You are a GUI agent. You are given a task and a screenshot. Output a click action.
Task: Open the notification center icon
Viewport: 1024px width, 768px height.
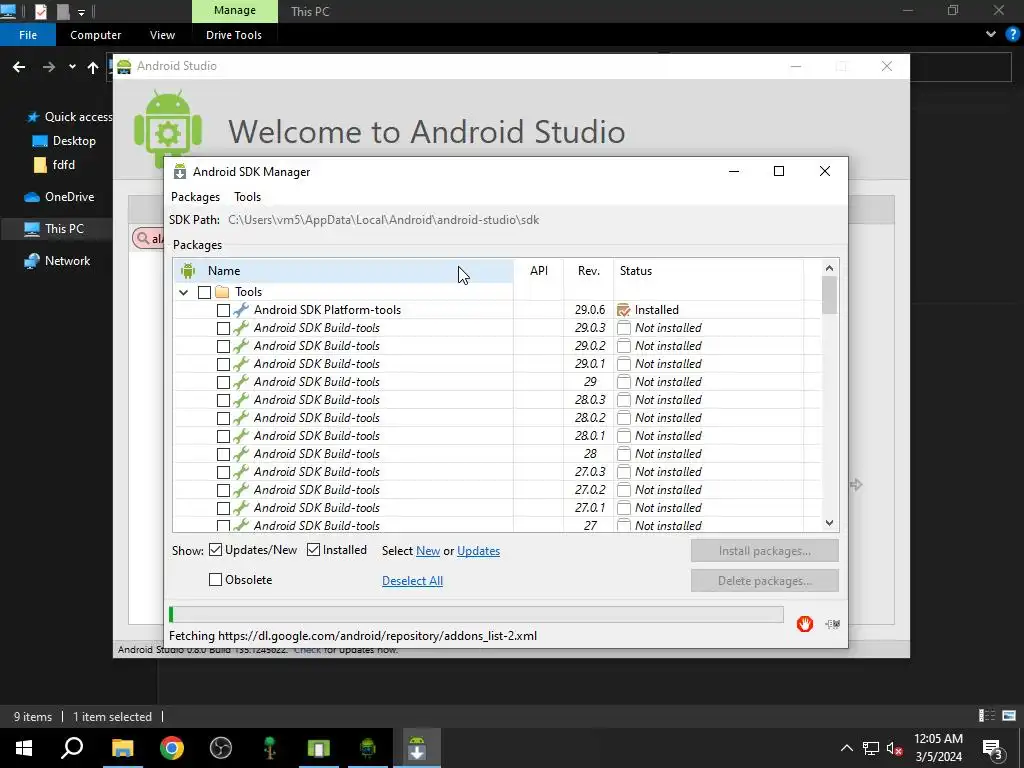click(x=993, y=748)
